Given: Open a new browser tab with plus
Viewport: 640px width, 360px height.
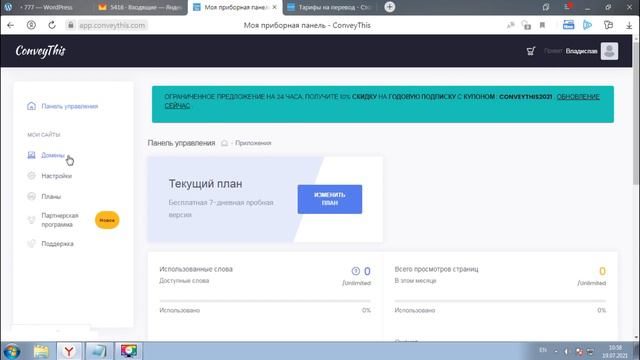Looking at the screenshot, I should 389,7.
